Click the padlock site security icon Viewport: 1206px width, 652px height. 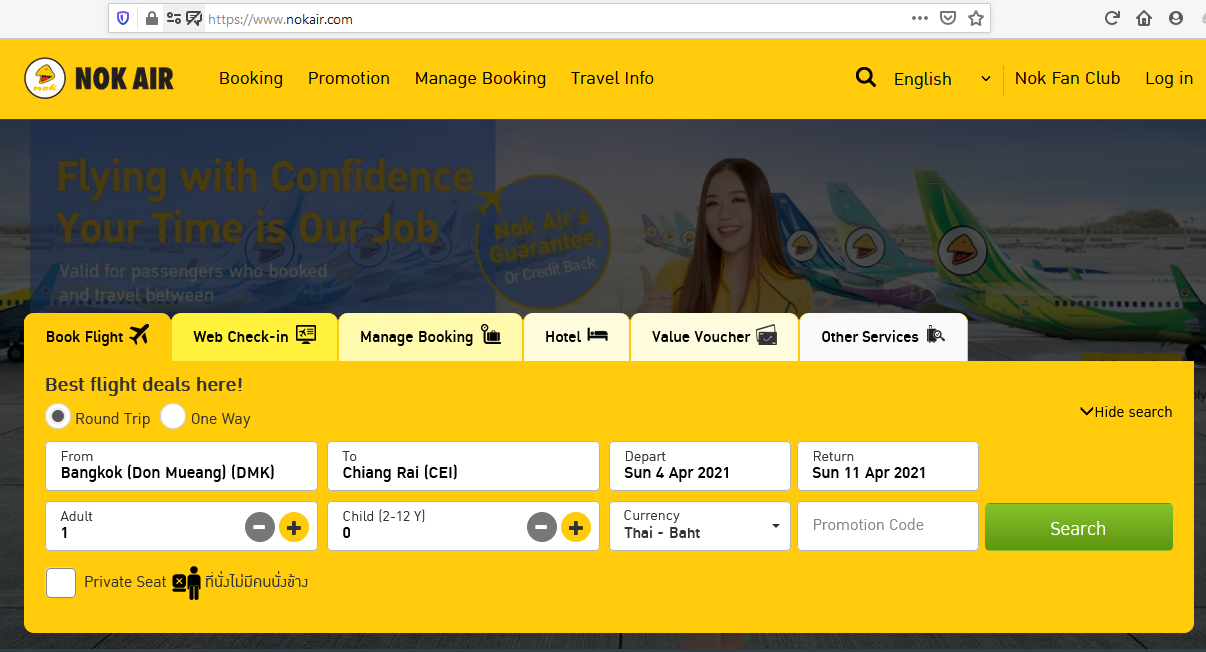click(151, 18)
